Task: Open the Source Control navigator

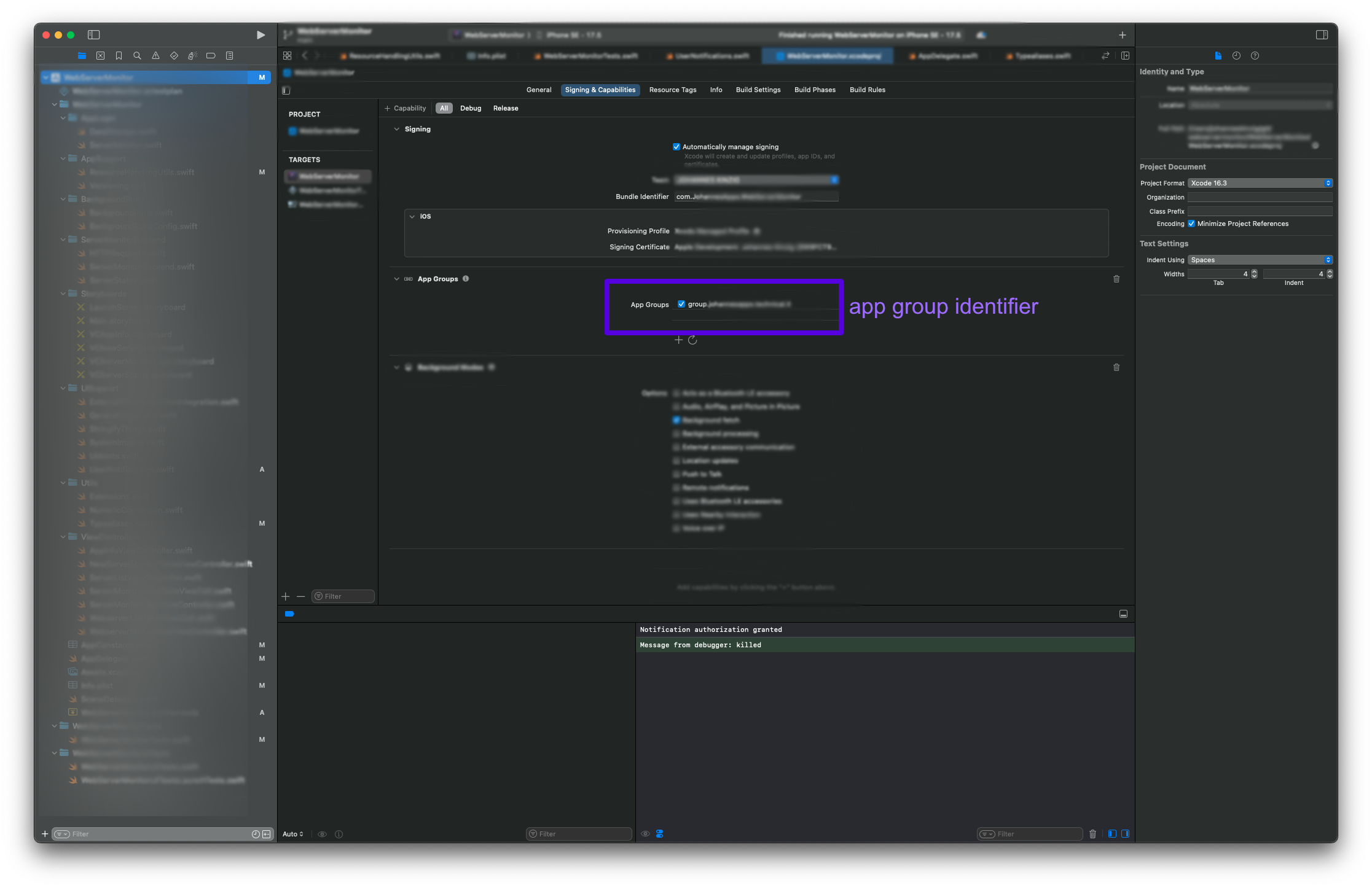Action: 100,56
